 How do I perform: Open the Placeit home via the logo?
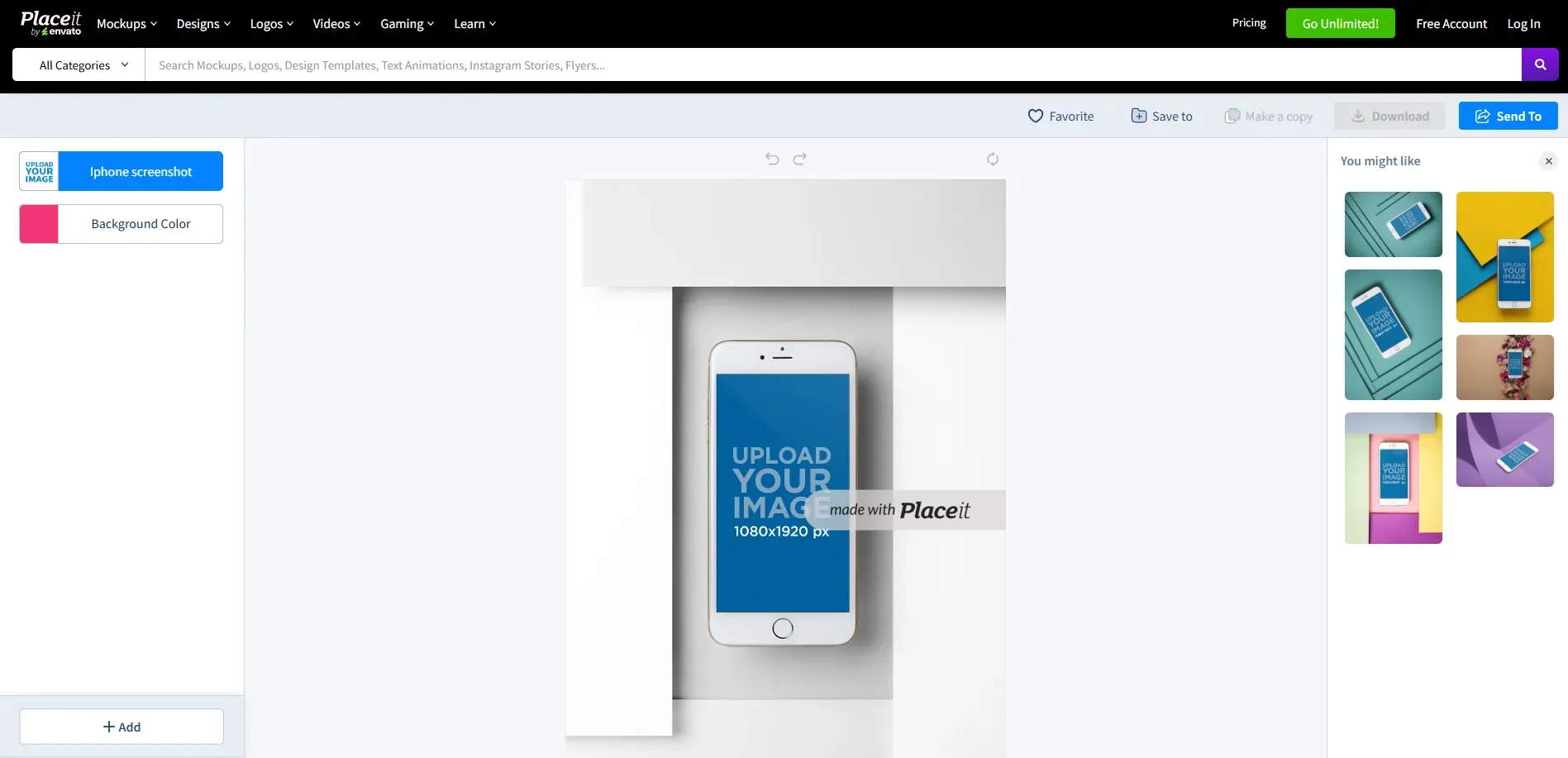pos(50,22)
